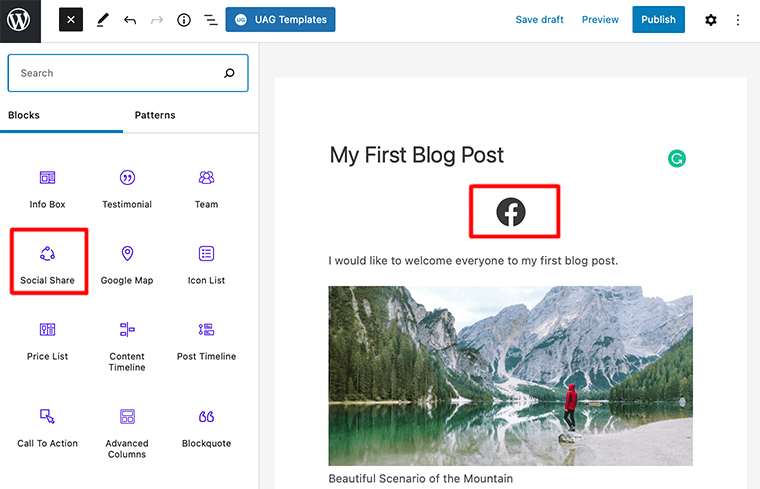760x489 pixels.
Task: Open the three-dot options menu
Action: (x=738, y=20)
